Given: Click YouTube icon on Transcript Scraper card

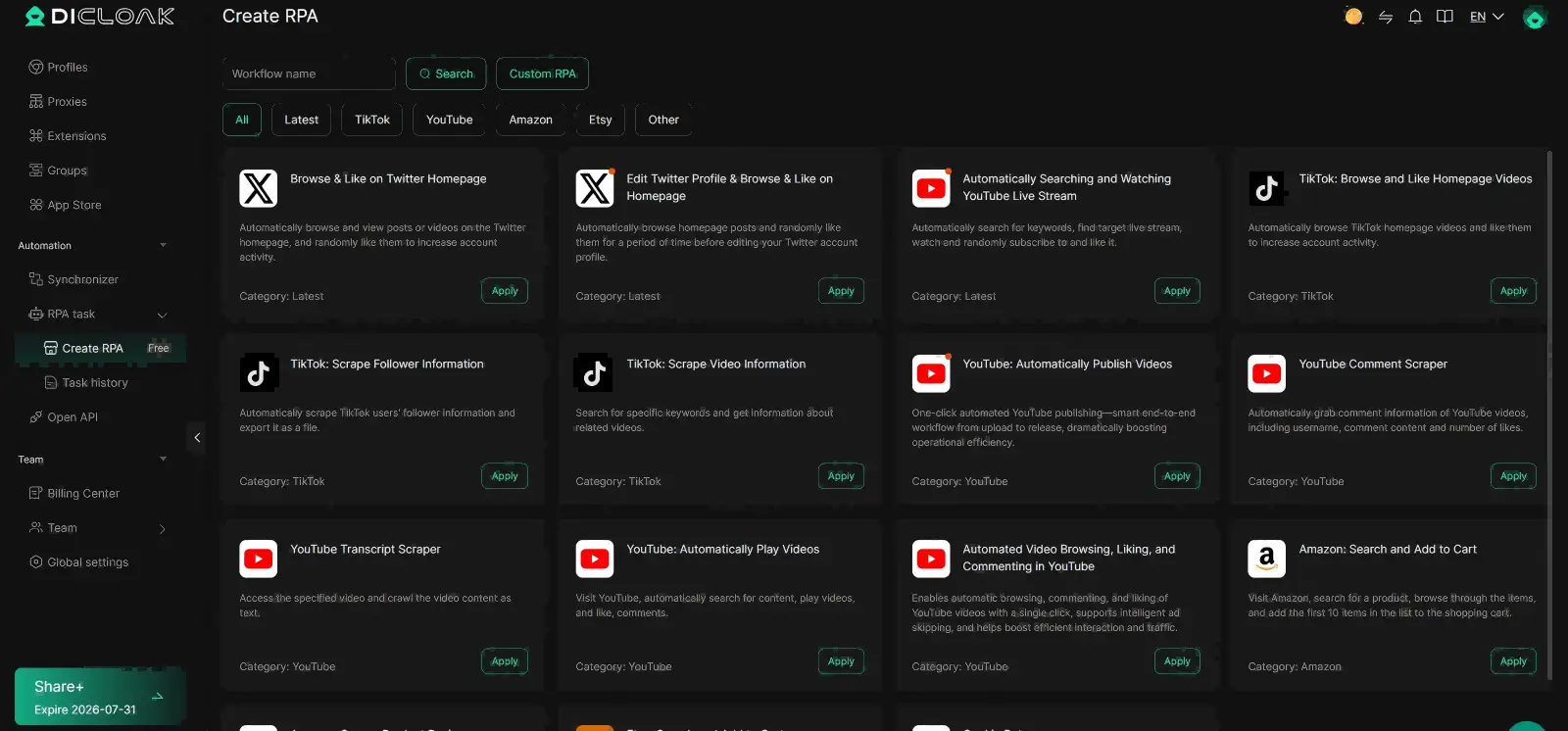Looking at the screenshot, I should [259, 559].
